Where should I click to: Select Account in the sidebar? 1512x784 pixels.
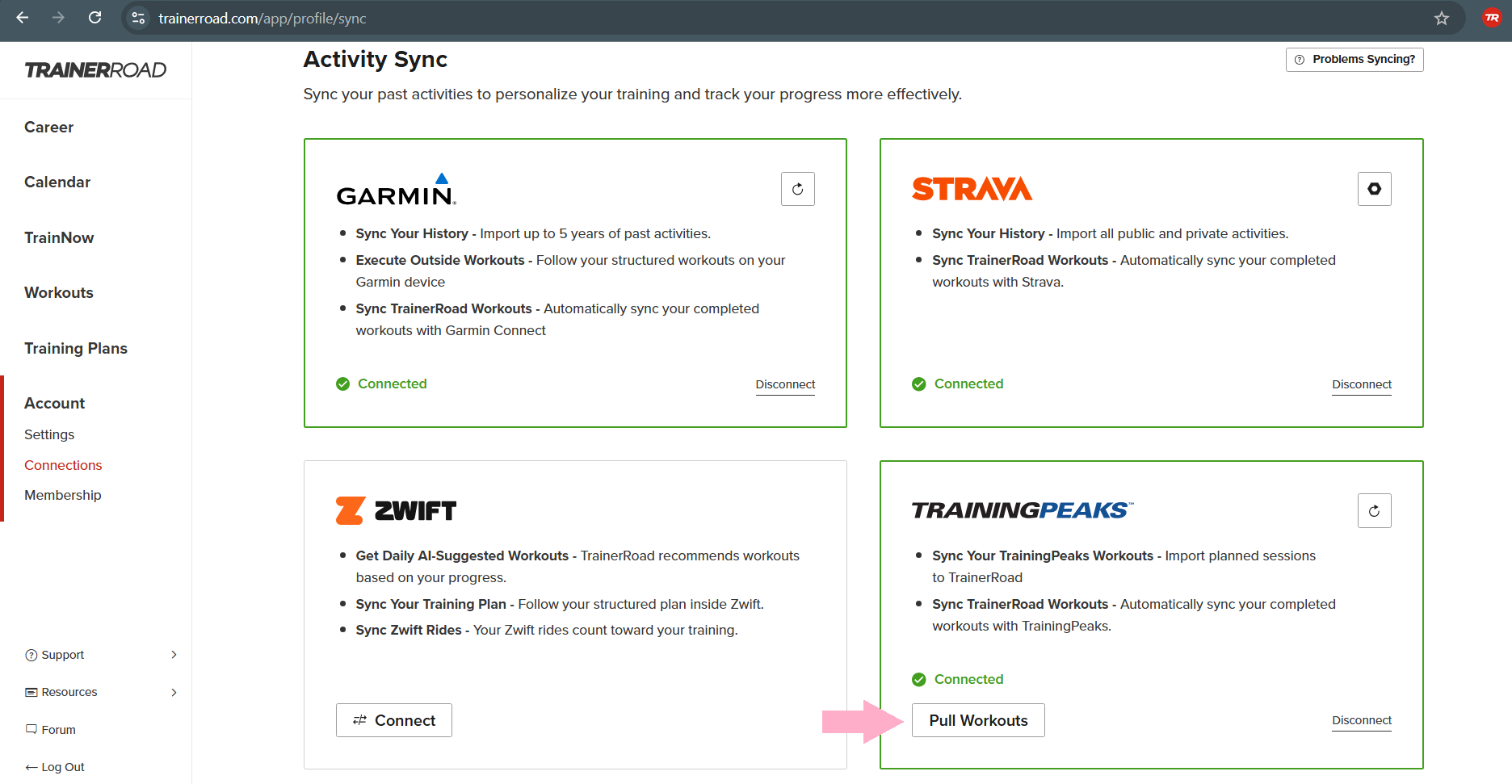(54, 403)
